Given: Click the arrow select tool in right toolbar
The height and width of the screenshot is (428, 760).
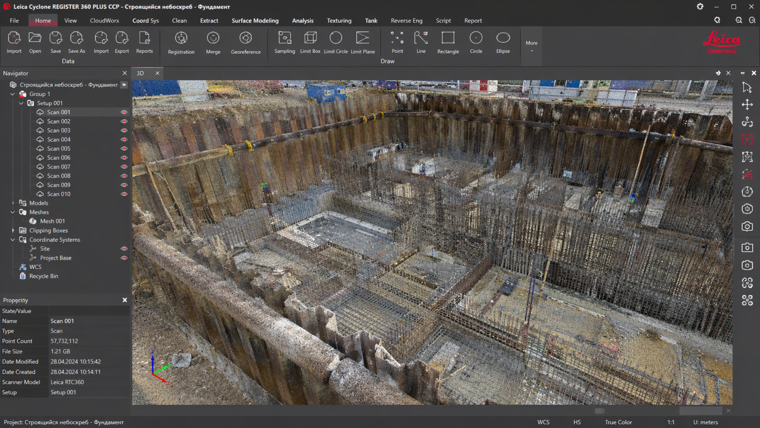Looking at the screenshot, I should tap(747, 87).
